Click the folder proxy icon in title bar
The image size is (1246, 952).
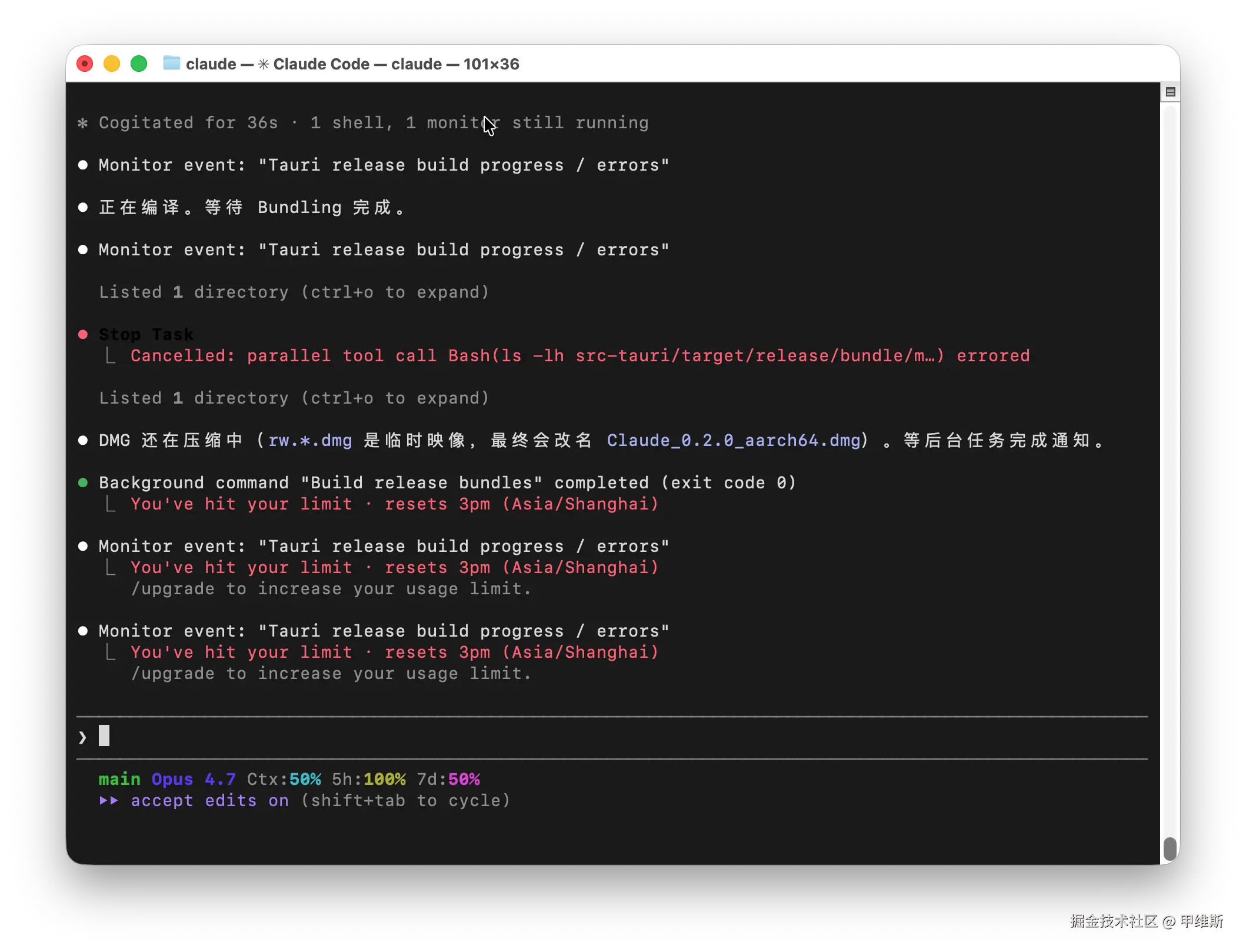pos(171,63)
